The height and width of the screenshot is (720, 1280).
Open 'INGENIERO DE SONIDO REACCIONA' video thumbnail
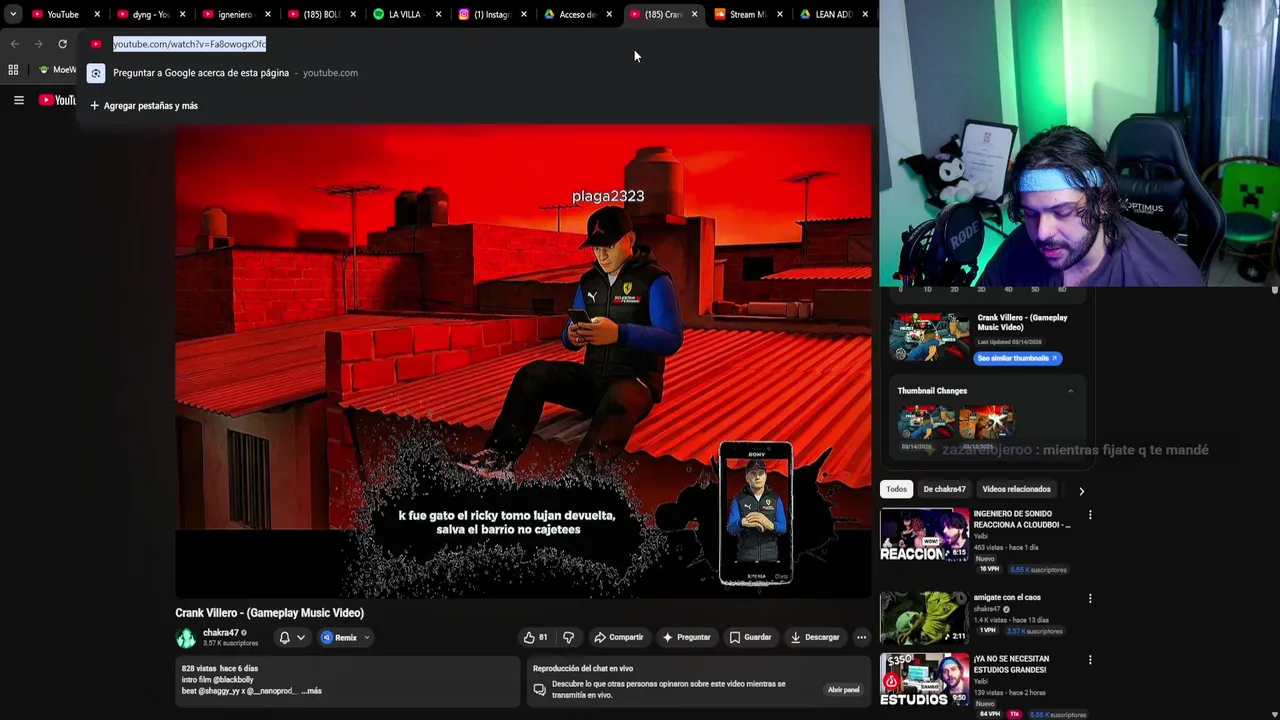click(x=925, y=535)
